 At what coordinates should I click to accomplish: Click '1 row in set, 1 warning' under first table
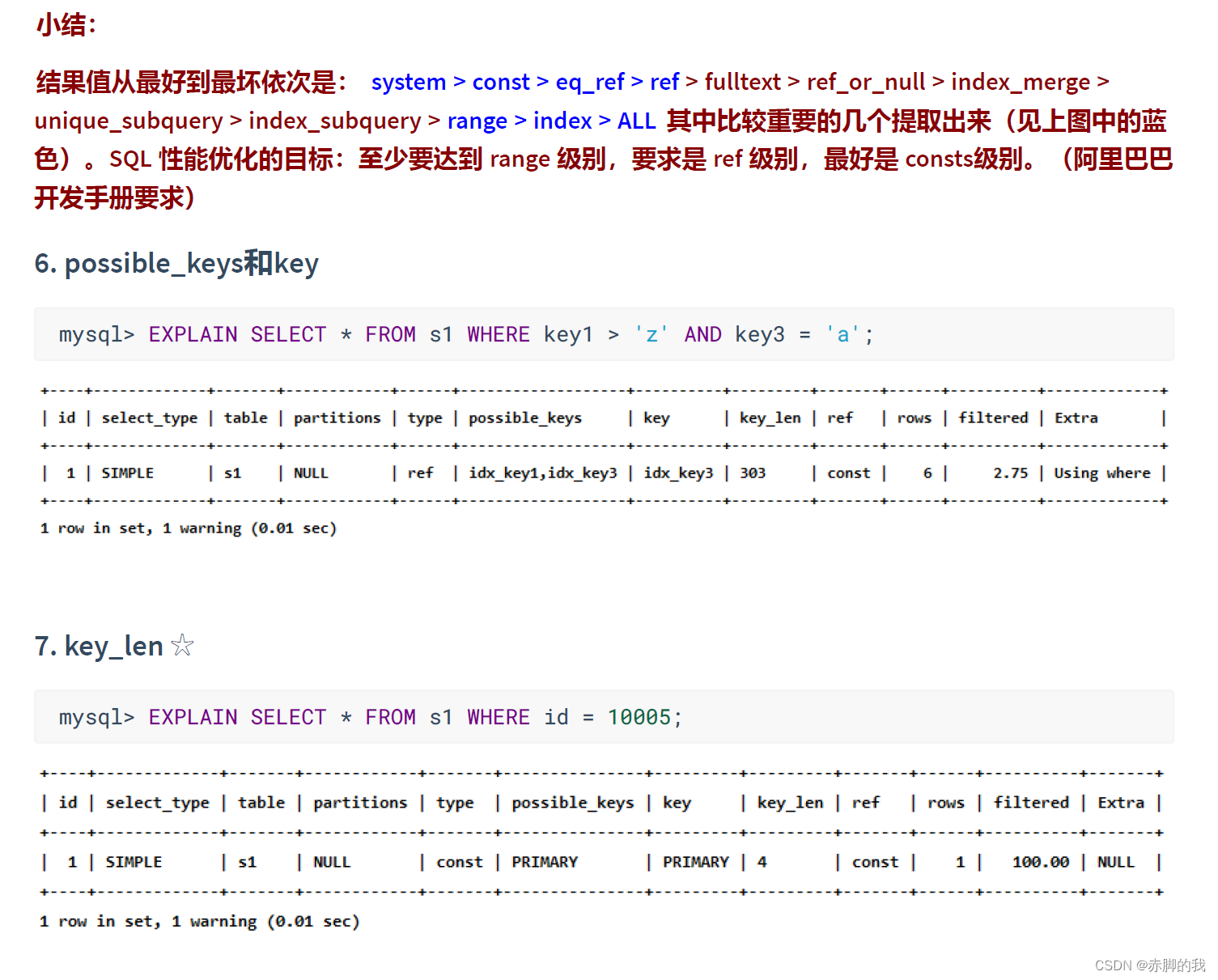189,528
